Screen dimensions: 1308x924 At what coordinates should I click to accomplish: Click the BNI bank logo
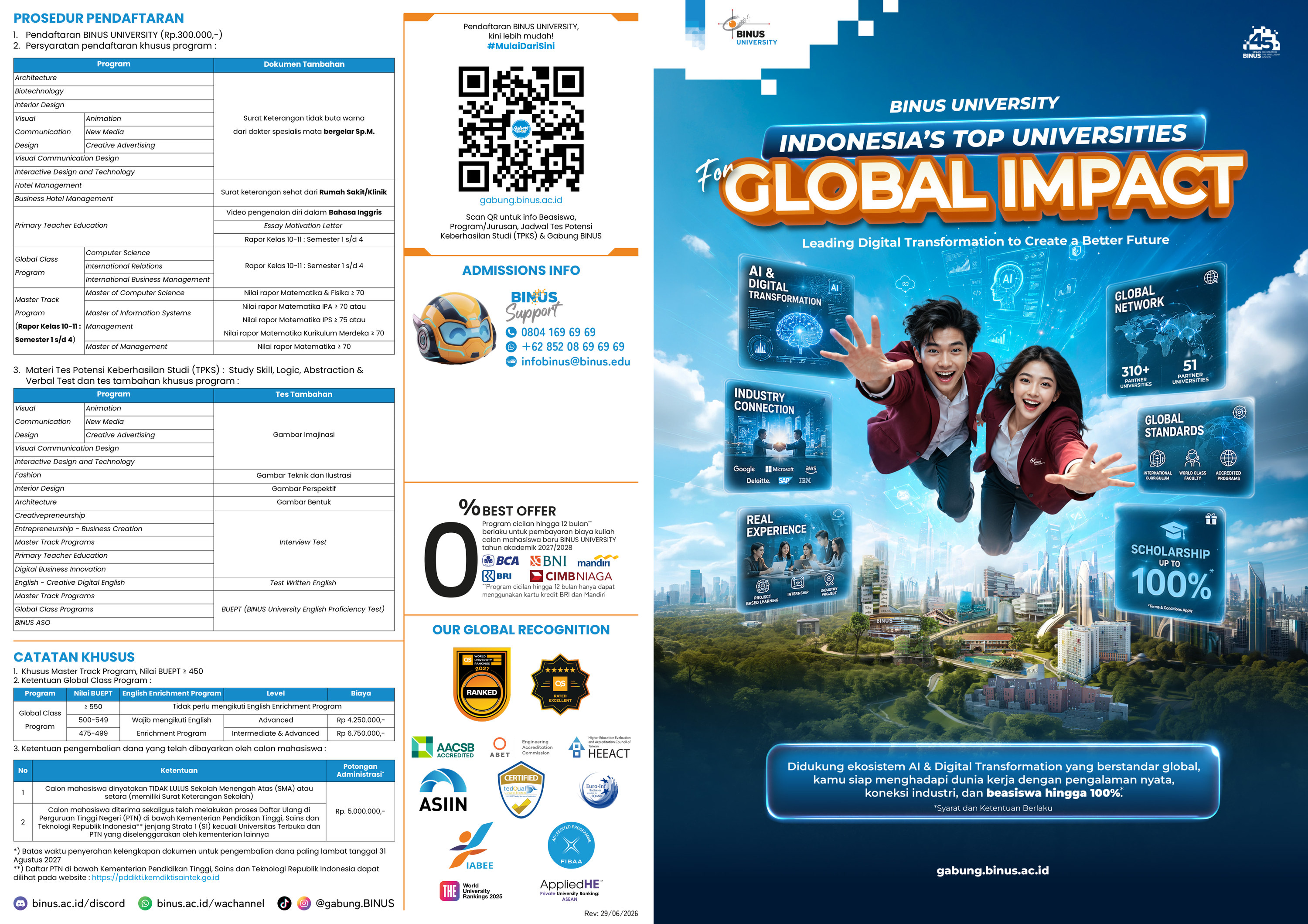coord(548,561)
